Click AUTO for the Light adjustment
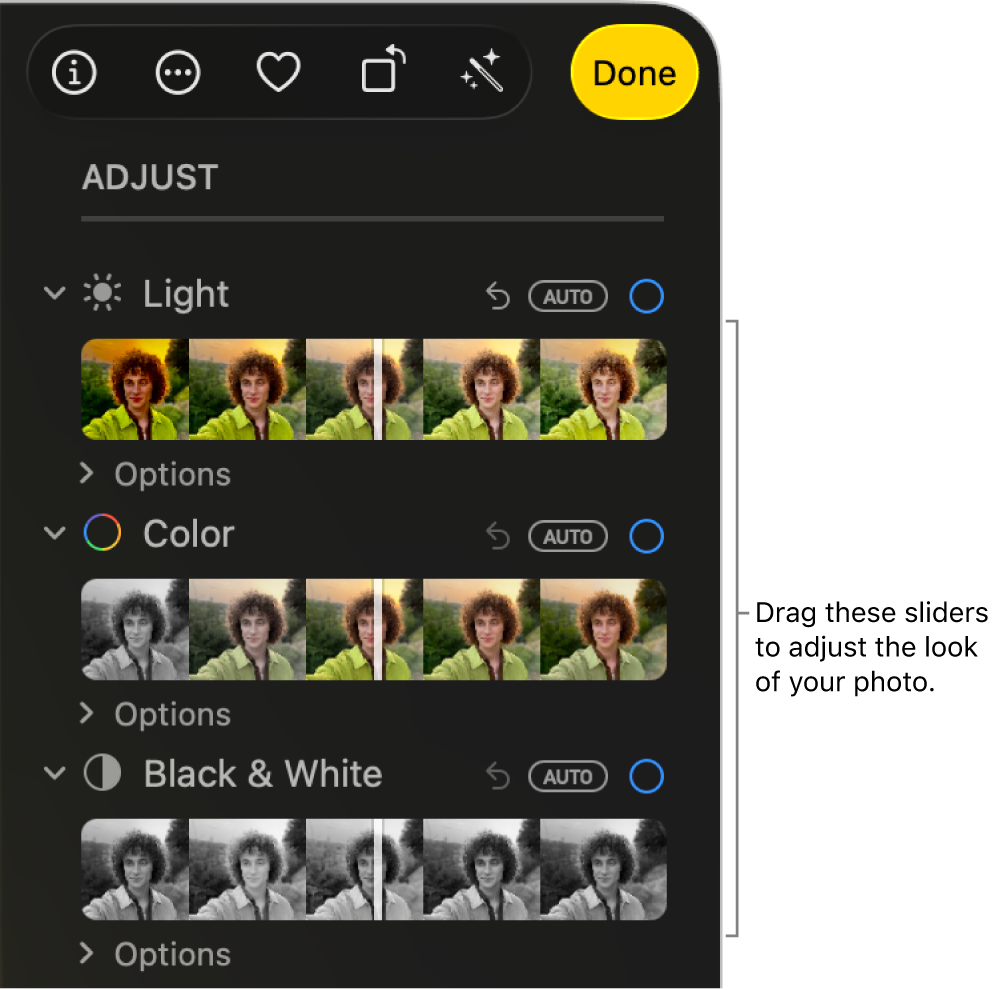Screen dimensions: 998x990 click(x=567, y=296)
